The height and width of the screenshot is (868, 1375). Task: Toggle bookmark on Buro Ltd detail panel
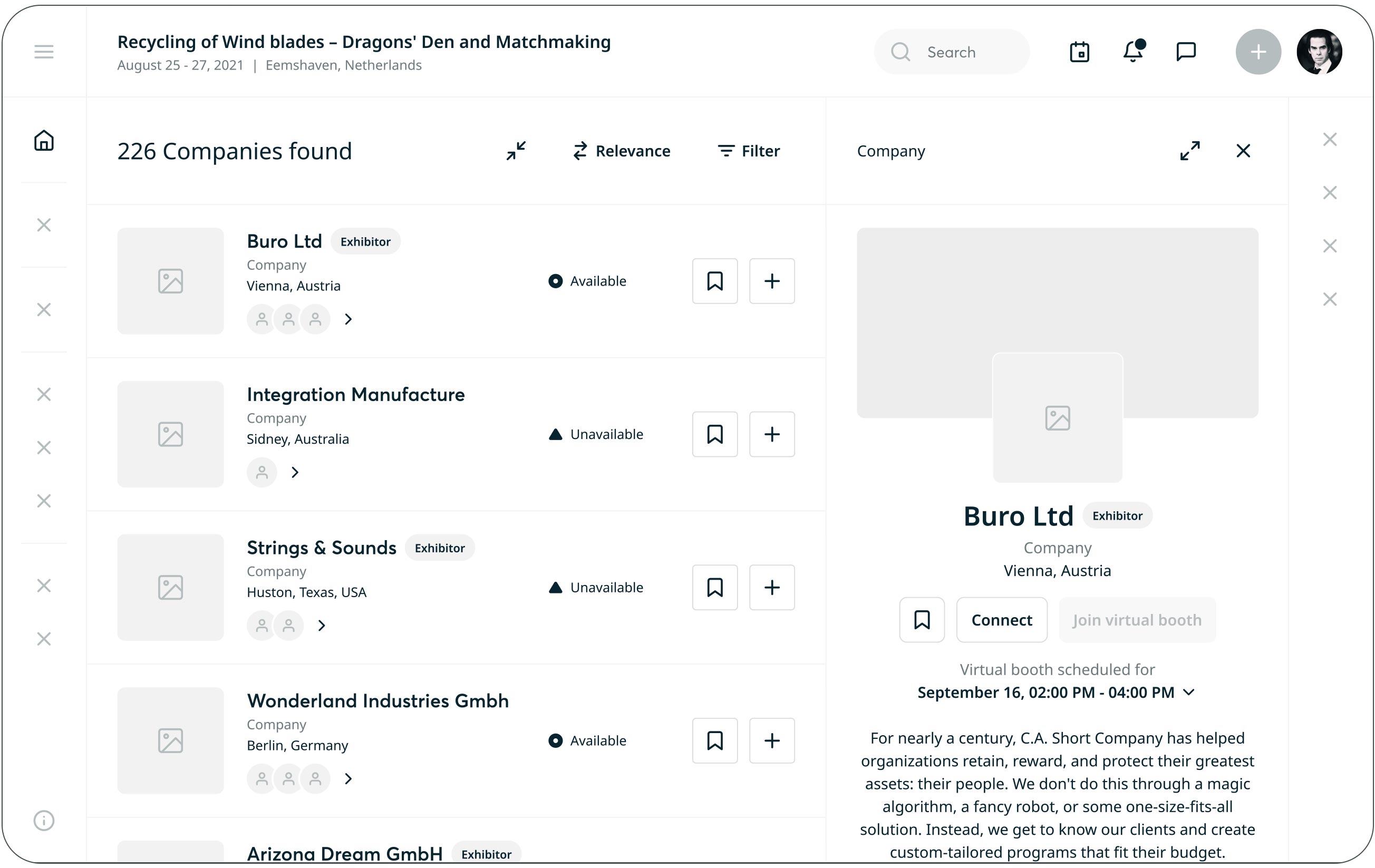922,620
